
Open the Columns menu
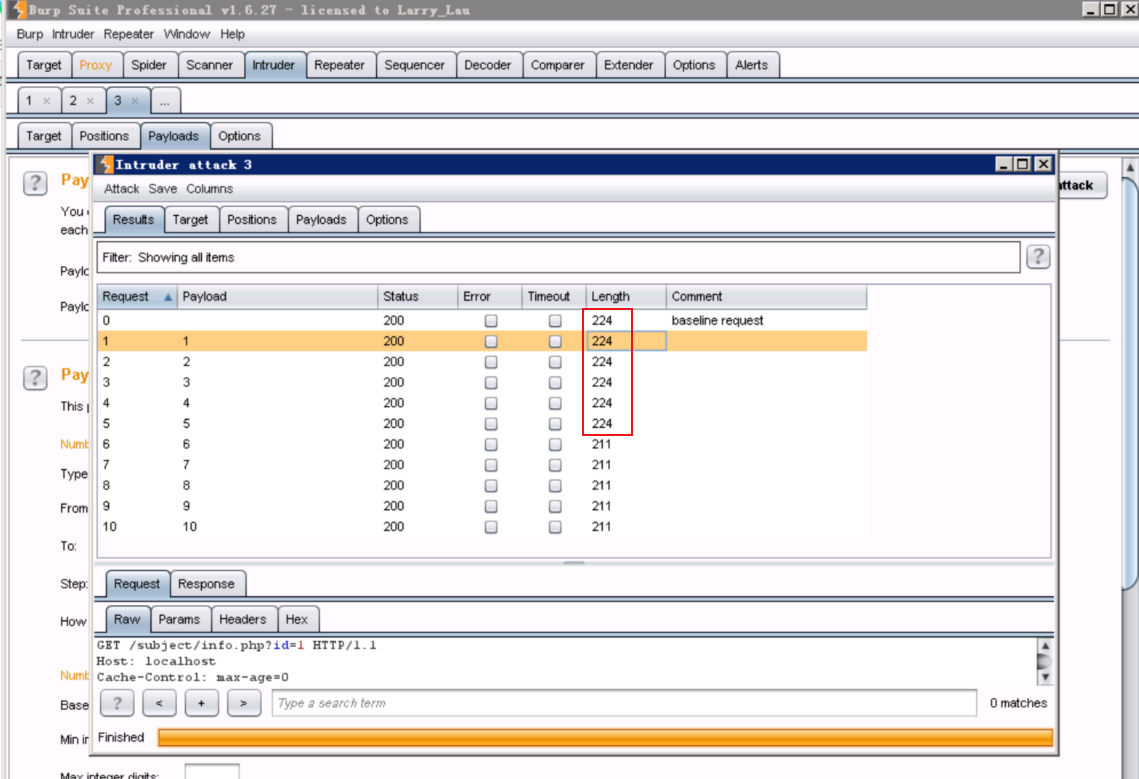(x=209, y=189)
